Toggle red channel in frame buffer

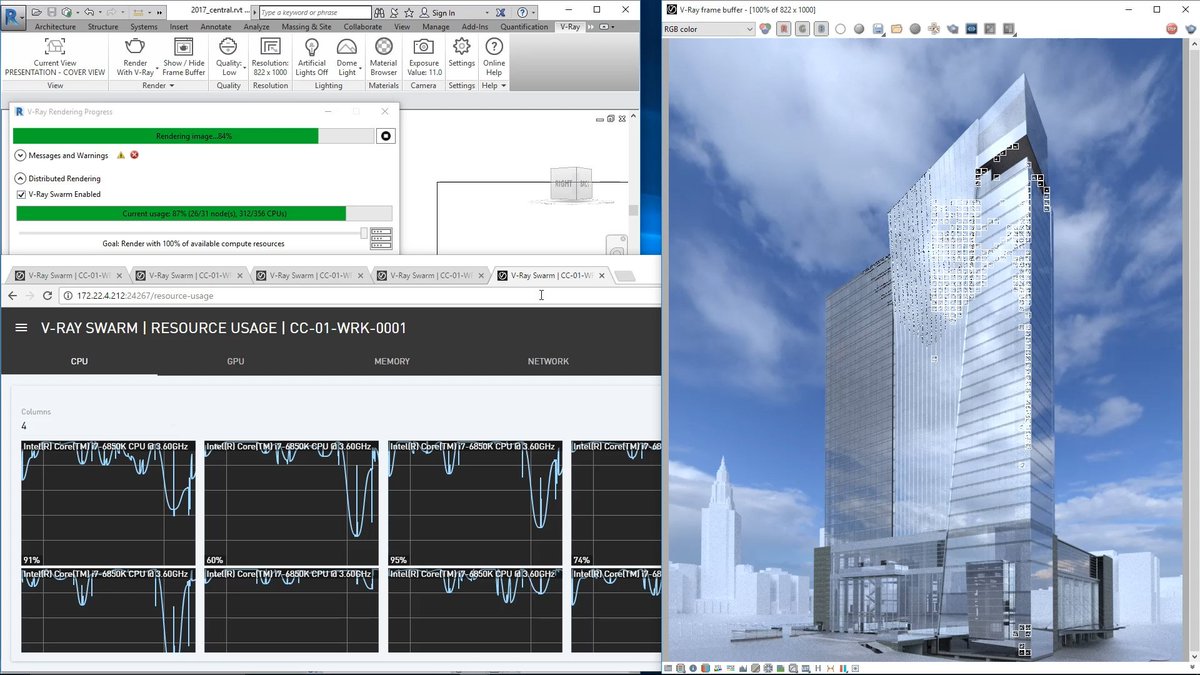click(785, 28)
